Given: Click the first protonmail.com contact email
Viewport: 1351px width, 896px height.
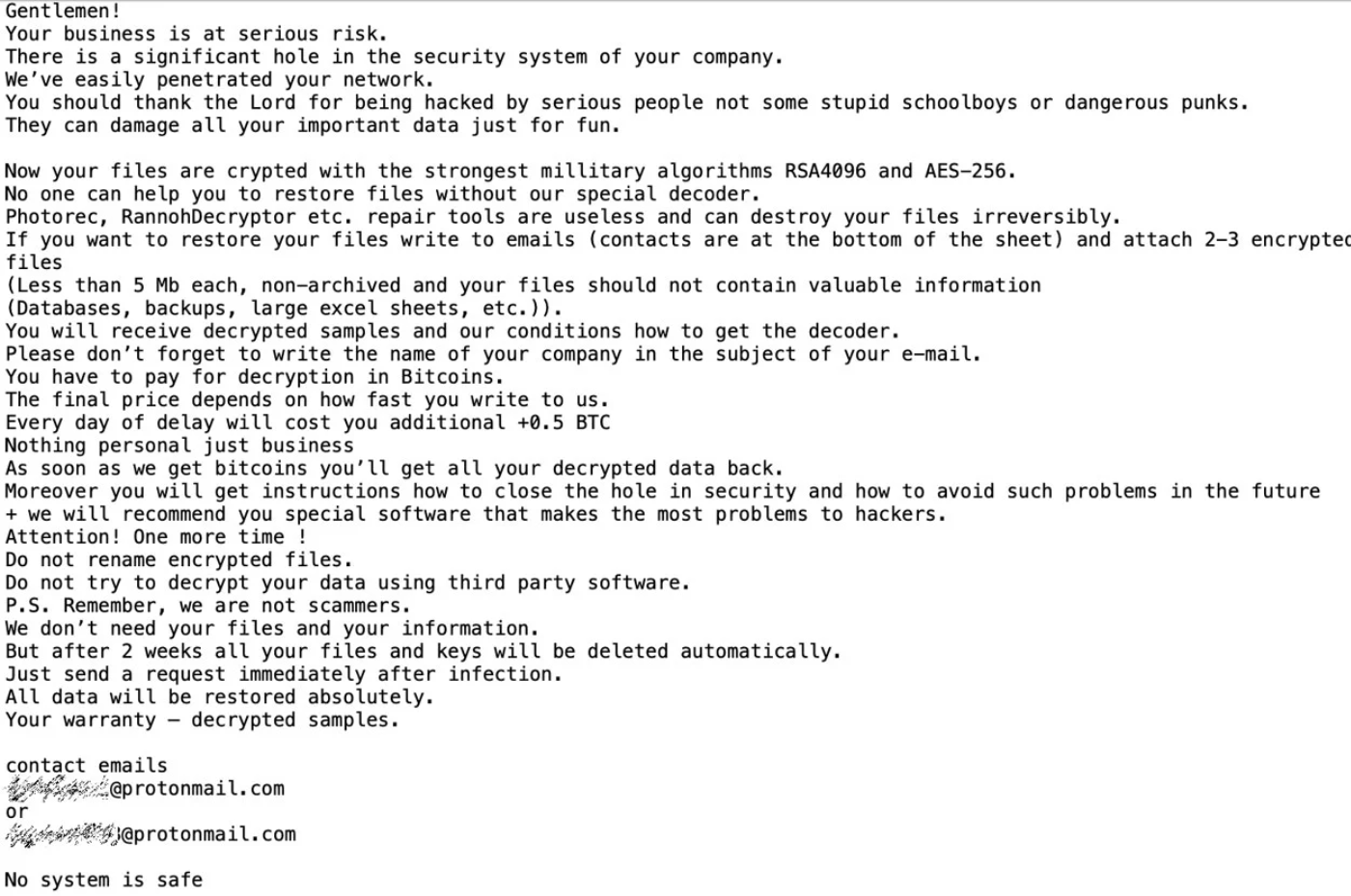Looking at the screenshot, I should [x=145, y=789].
